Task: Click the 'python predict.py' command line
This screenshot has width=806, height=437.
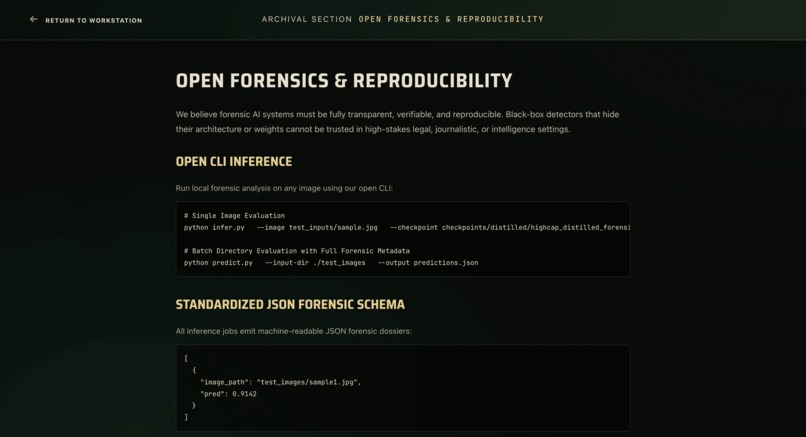Action: (331, 263)
